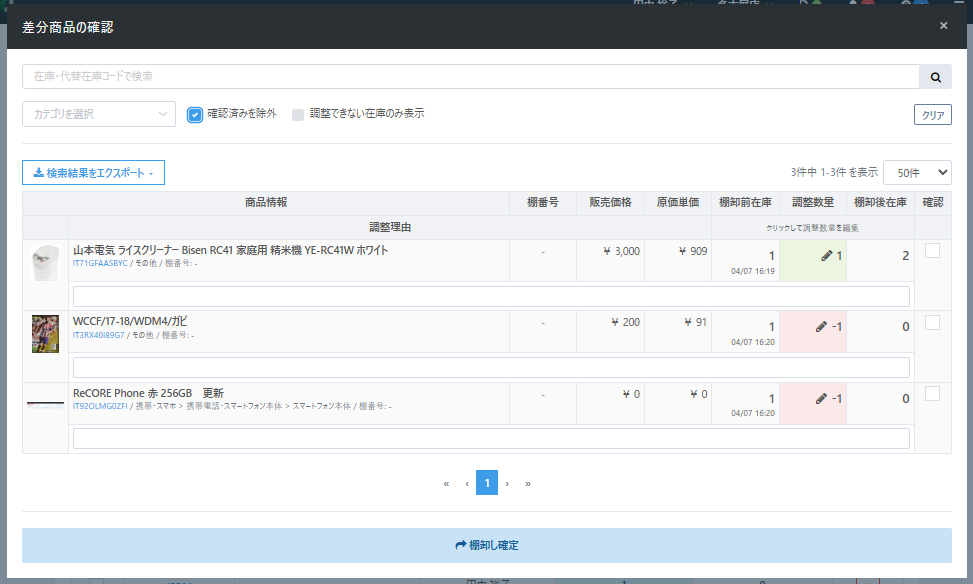Image resolution: width=973 pixels, height=584 pixels.
Task: Click the ¥ 909 cost price cell
Action: (x=678, y=261)
